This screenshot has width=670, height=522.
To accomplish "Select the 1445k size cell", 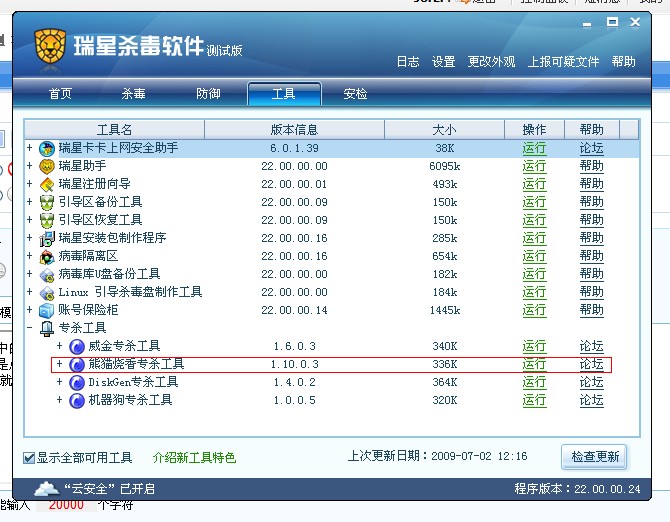I will 445,310.
